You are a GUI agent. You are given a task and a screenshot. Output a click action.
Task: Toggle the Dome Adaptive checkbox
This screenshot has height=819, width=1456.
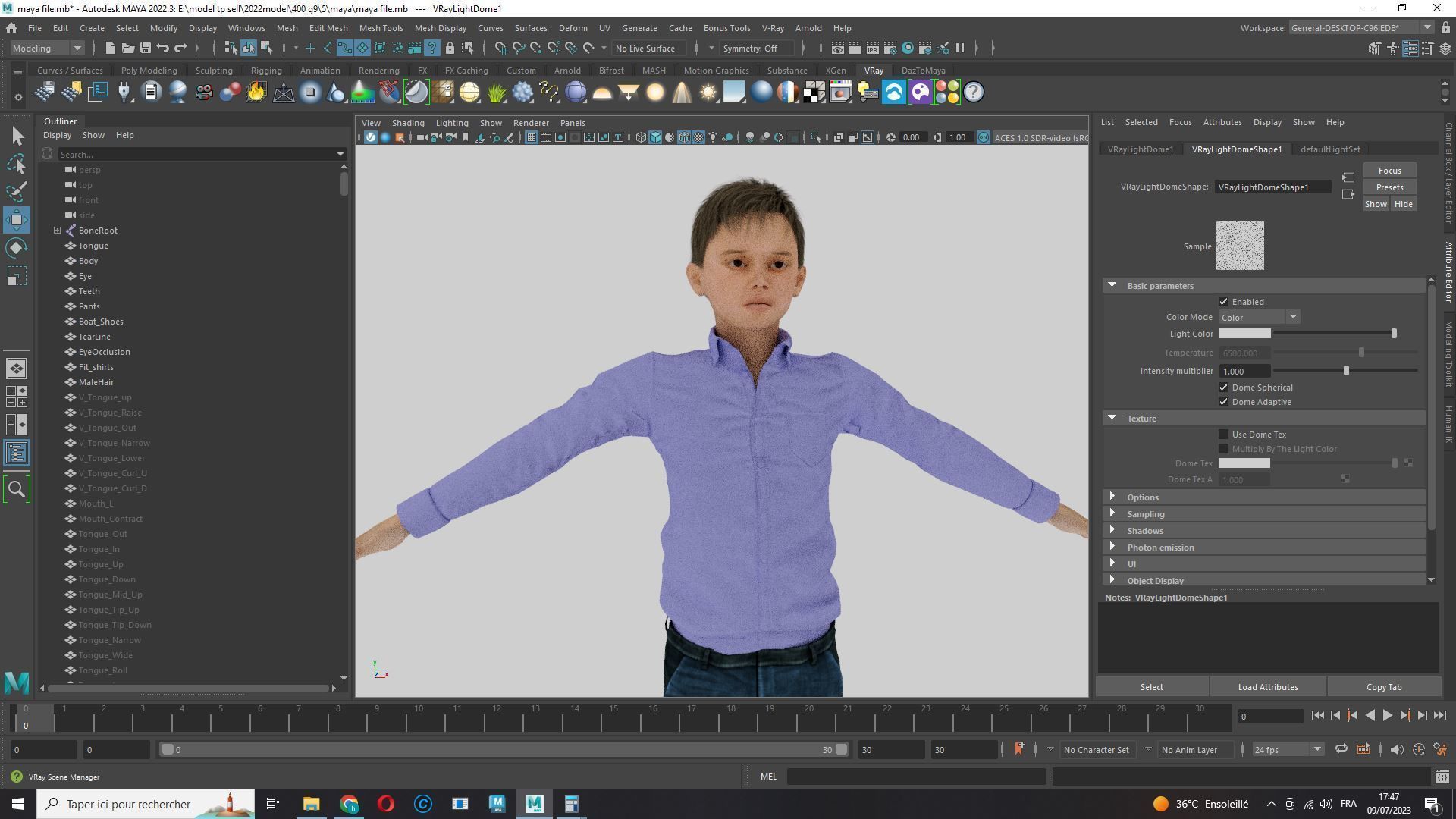[1223, 402]
